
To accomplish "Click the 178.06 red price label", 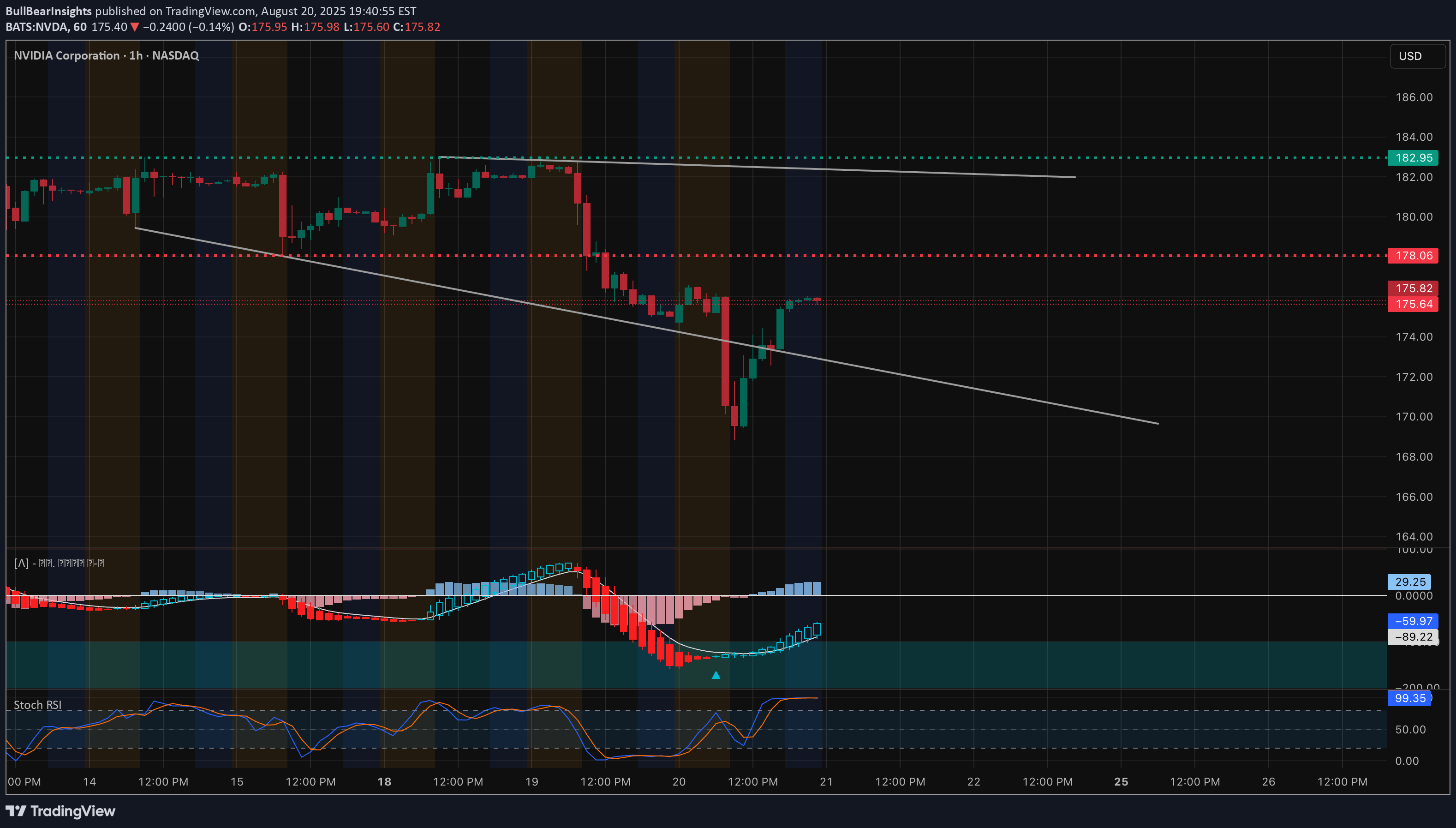I will point(1413,255).
